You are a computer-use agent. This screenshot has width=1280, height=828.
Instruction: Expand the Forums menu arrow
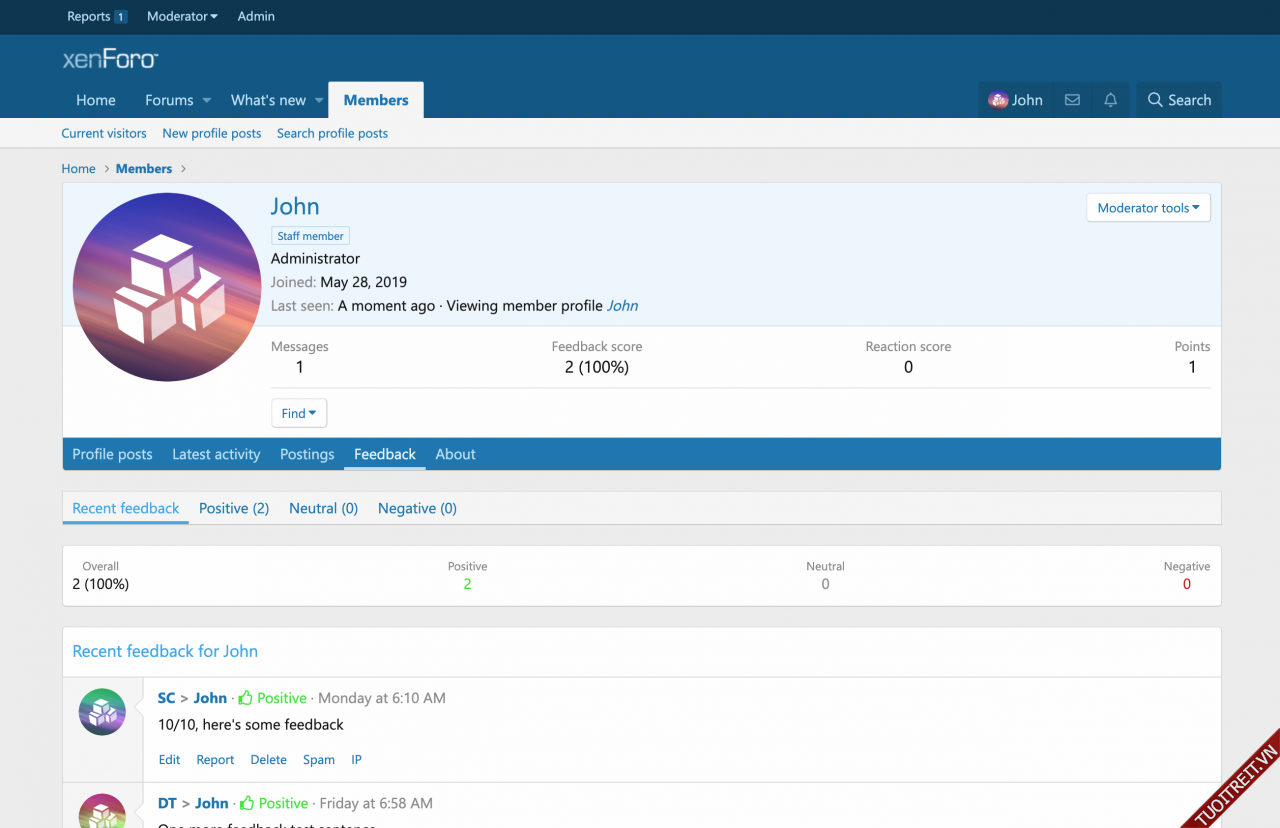click(207, 100)
